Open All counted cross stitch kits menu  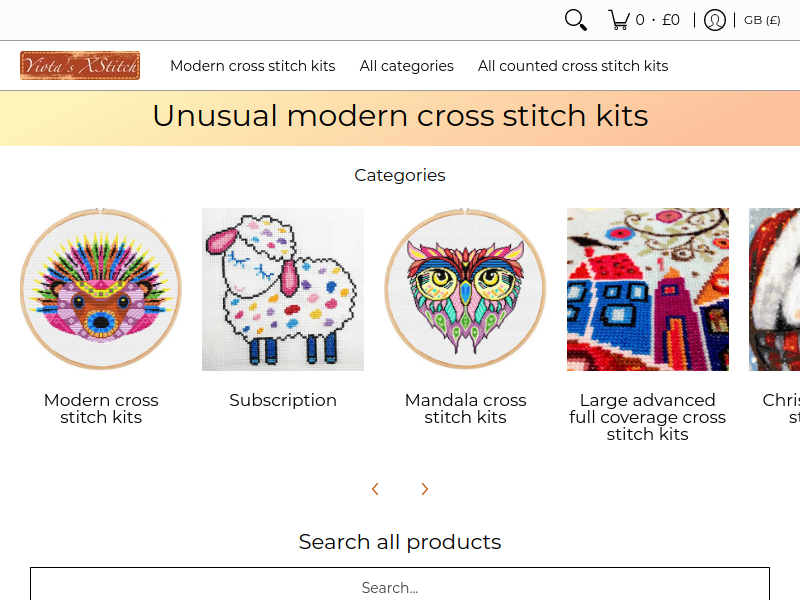[573, 66]
